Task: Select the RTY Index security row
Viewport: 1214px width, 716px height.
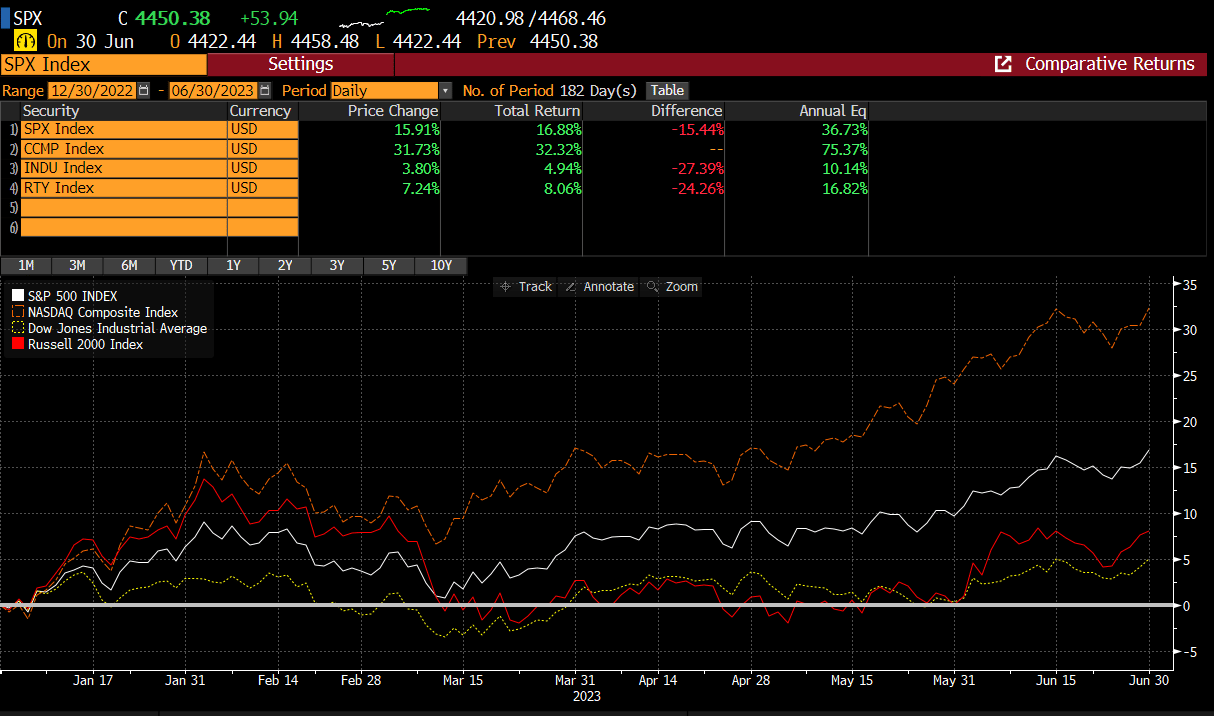Action: pyautogui.click(x=124, y=188)
